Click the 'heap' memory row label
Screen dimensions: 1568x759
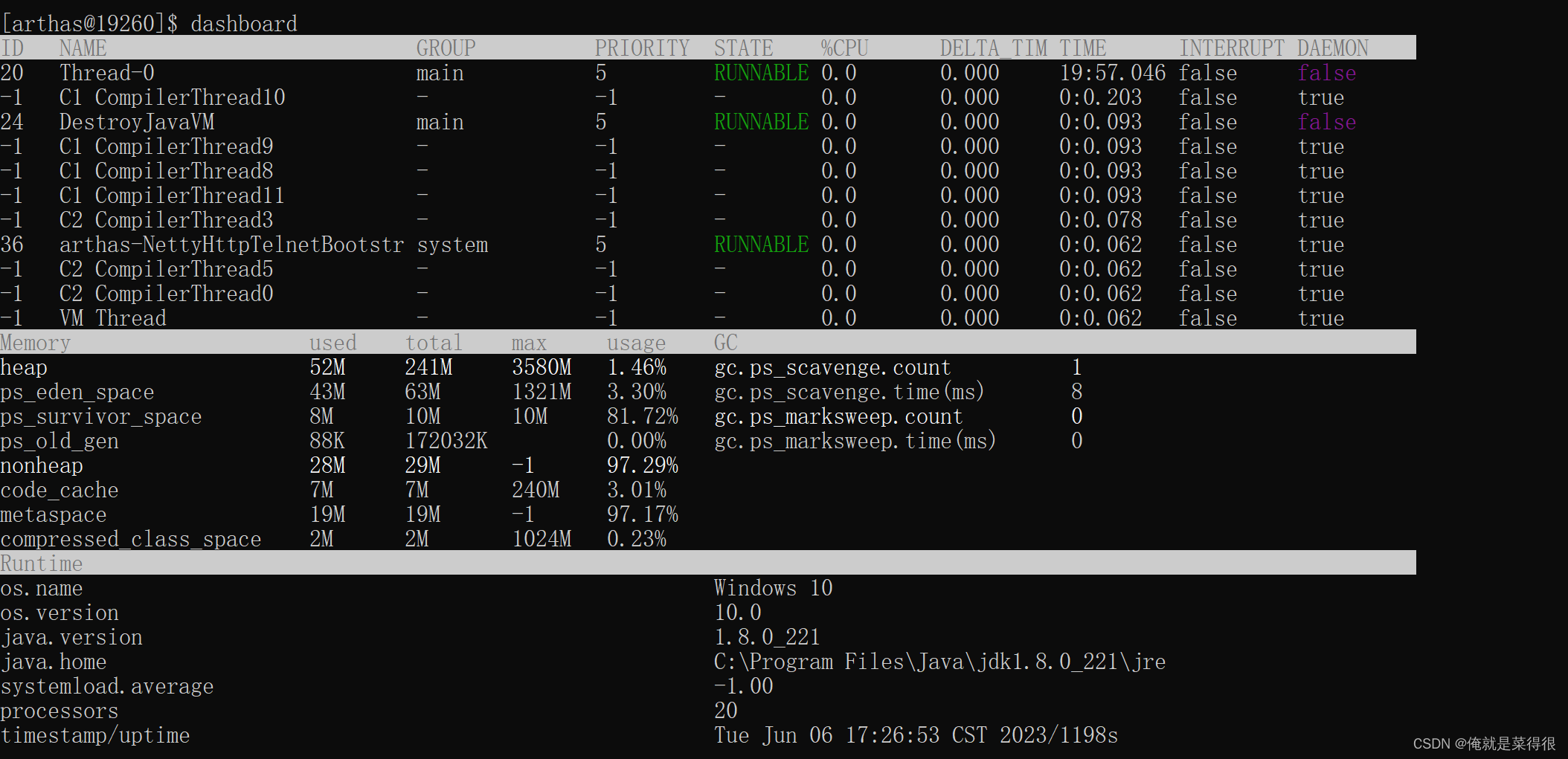(24, 367)
